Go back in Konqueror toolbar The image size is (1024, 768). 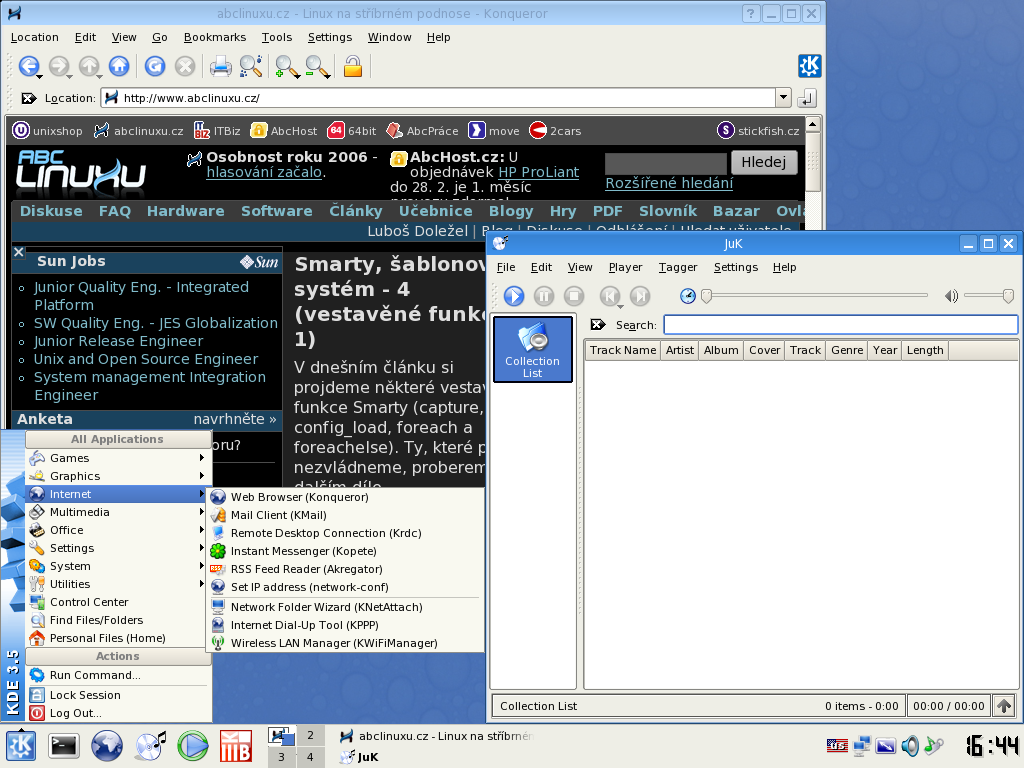(x=28, y=66)
